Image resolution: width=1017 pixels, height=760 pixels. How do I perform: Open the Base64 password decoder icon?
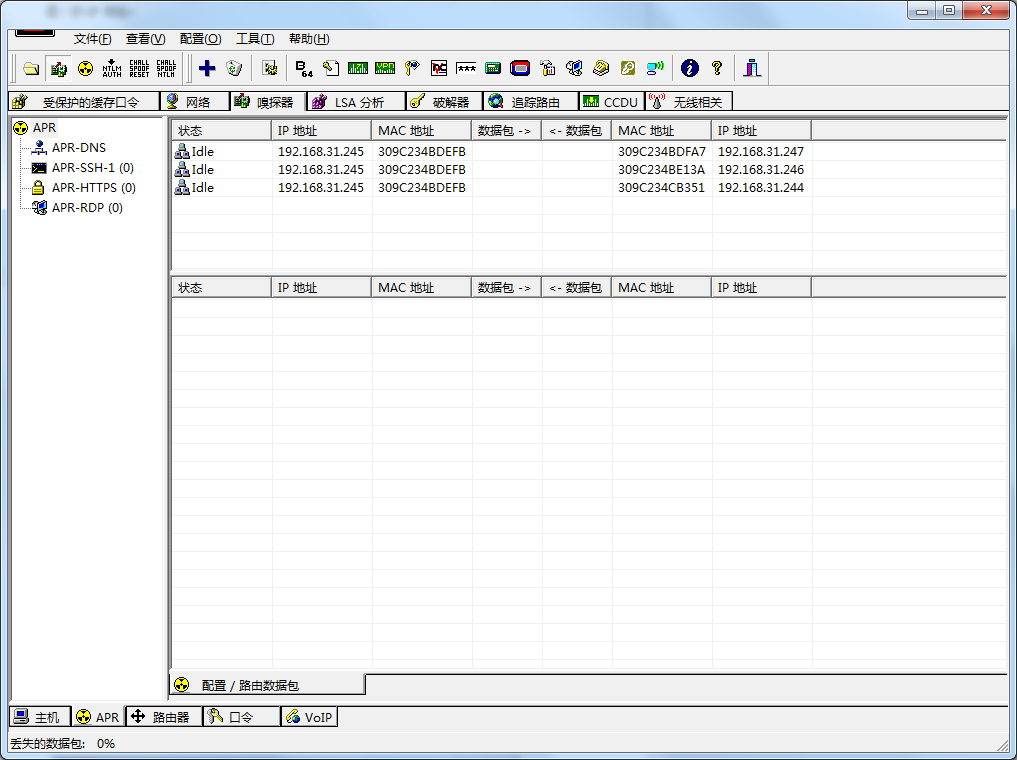point(304,68)
